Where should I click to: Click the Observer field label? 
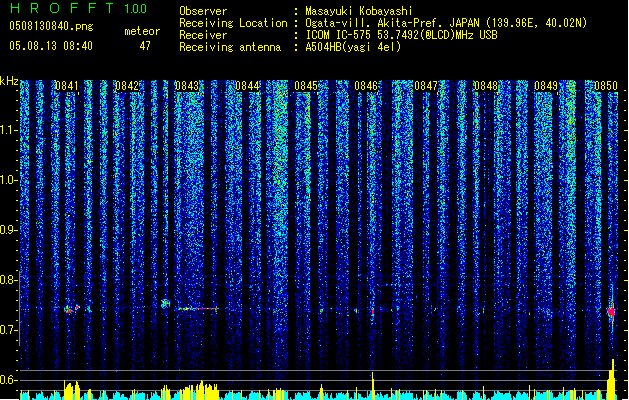(203, 11)
